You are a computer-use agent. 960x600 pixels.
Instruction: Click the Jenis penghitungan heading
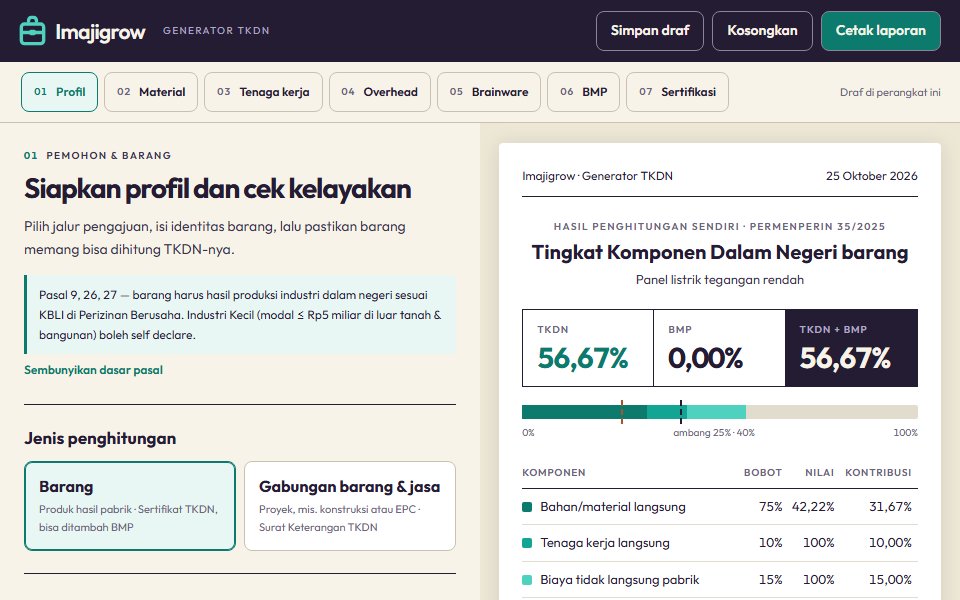tap(100, 439)
